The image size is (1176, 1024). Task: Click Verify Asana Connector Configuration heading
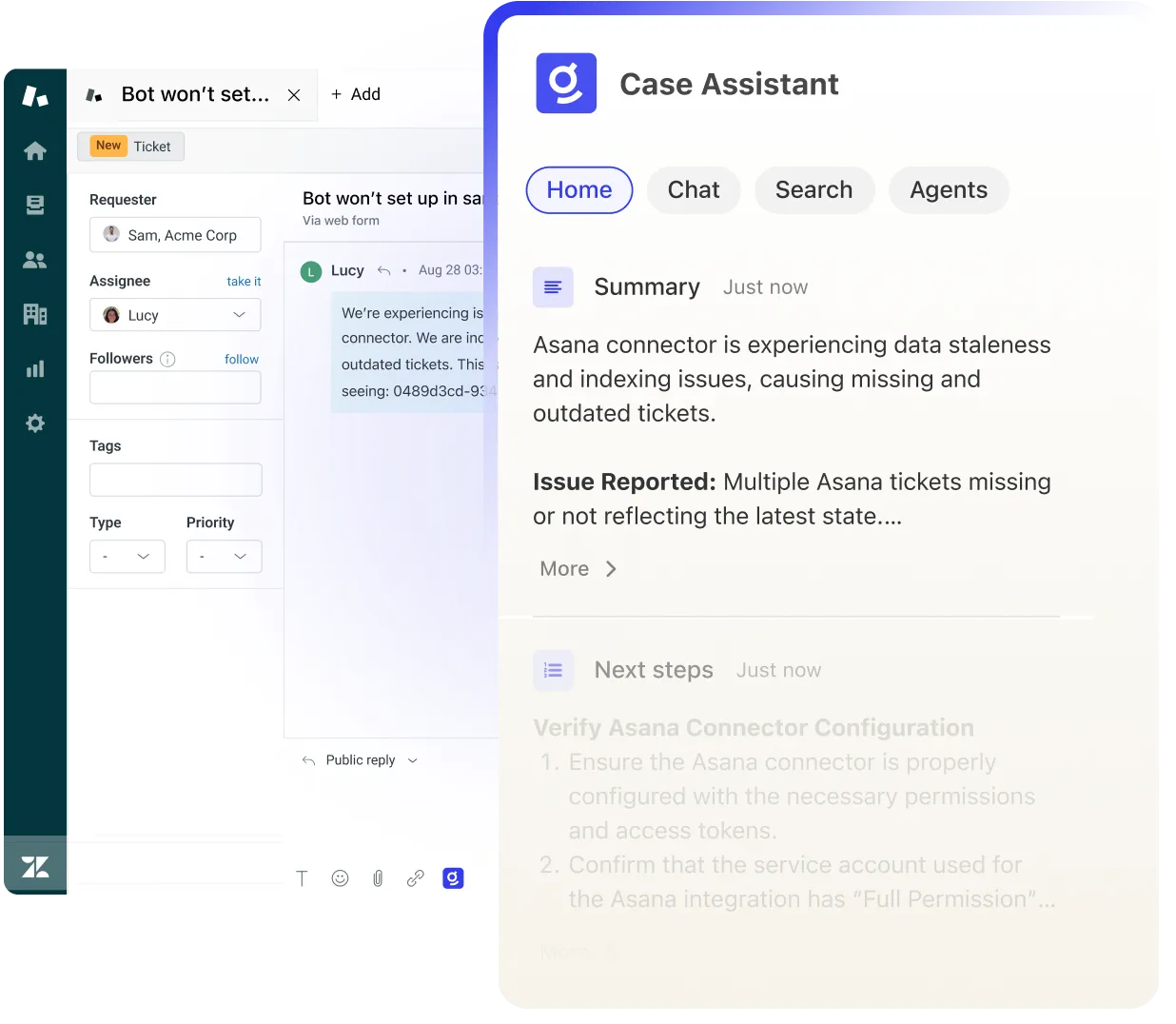pos(754,728)
